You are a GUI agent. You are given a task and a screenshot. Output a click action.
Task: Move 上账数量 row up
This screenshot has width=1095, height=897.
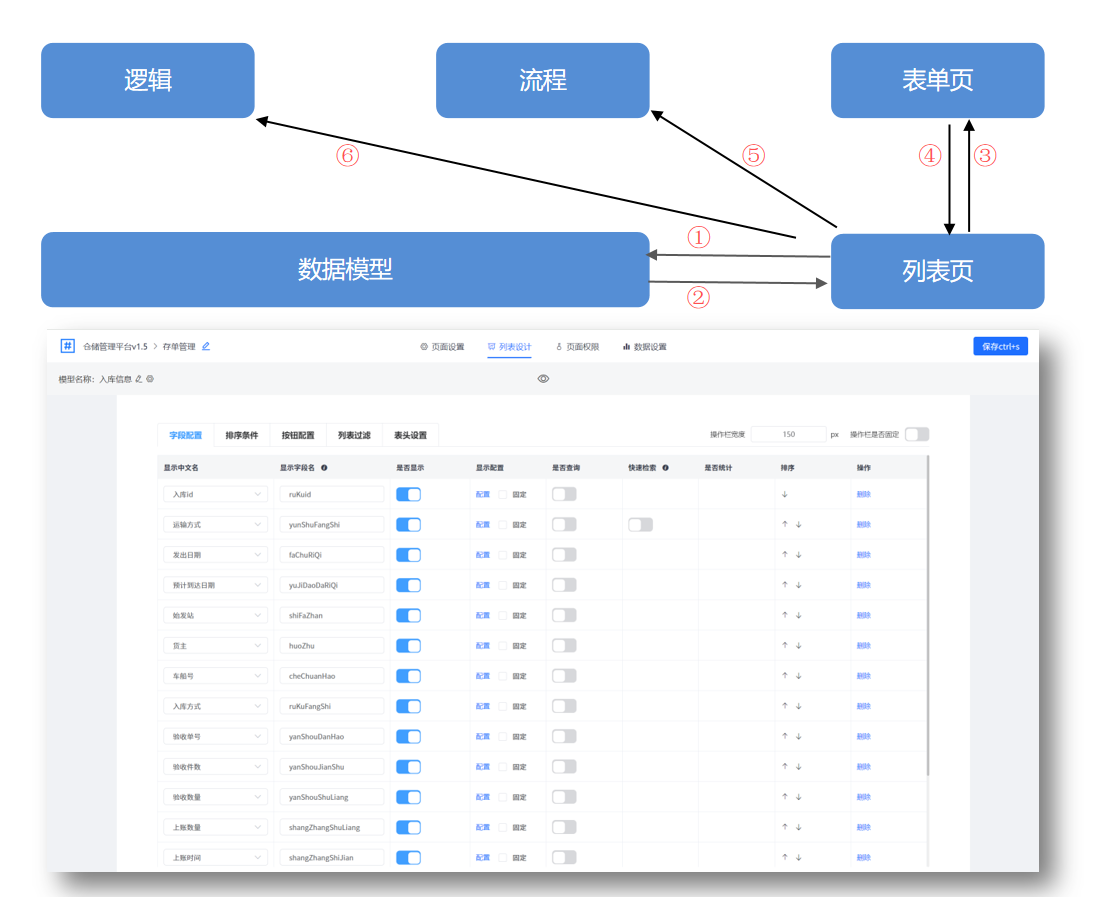[785, 827]
